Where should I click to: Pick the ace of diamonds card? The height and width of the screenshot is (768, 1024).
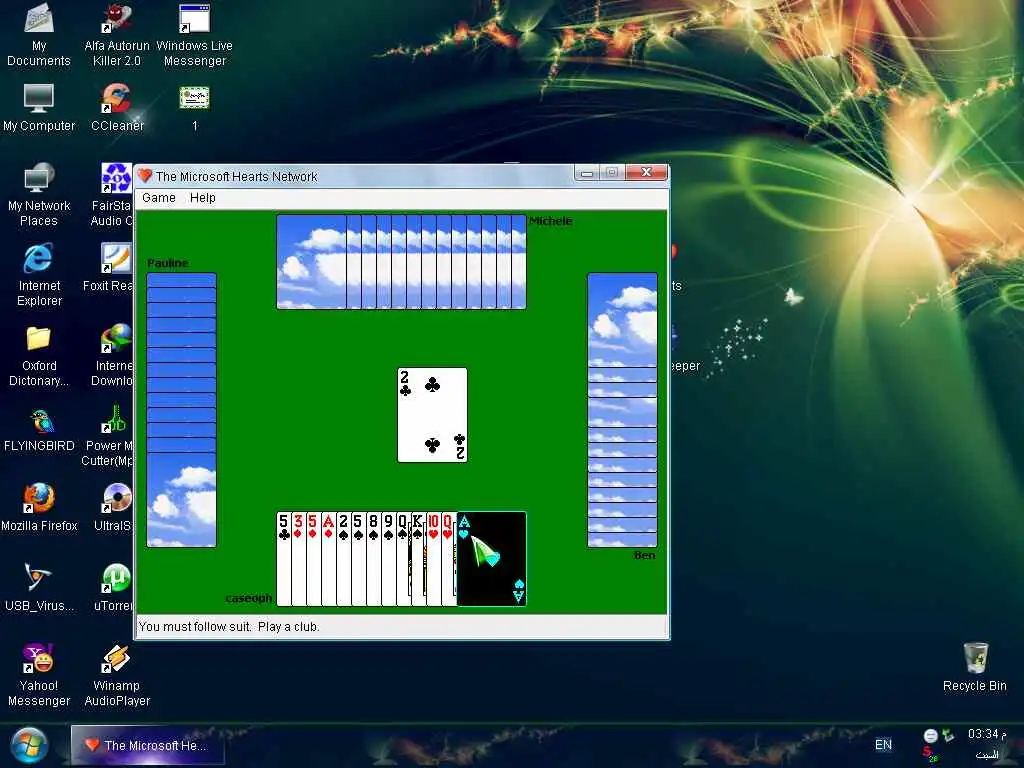[328, 559]
